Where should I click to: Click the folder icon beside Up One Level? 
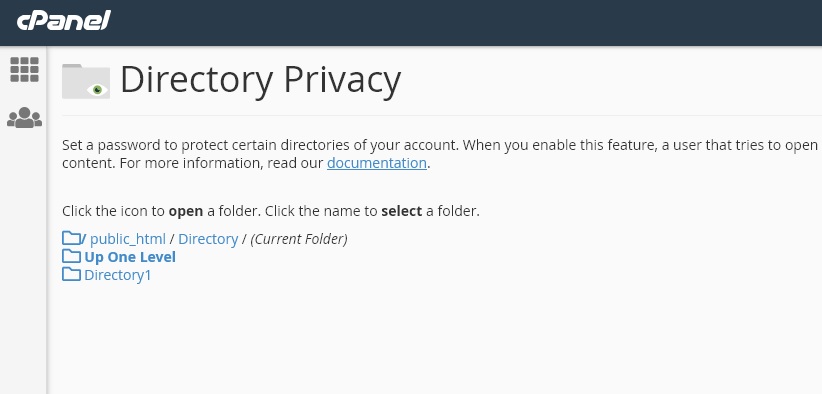tap(71, 256)
